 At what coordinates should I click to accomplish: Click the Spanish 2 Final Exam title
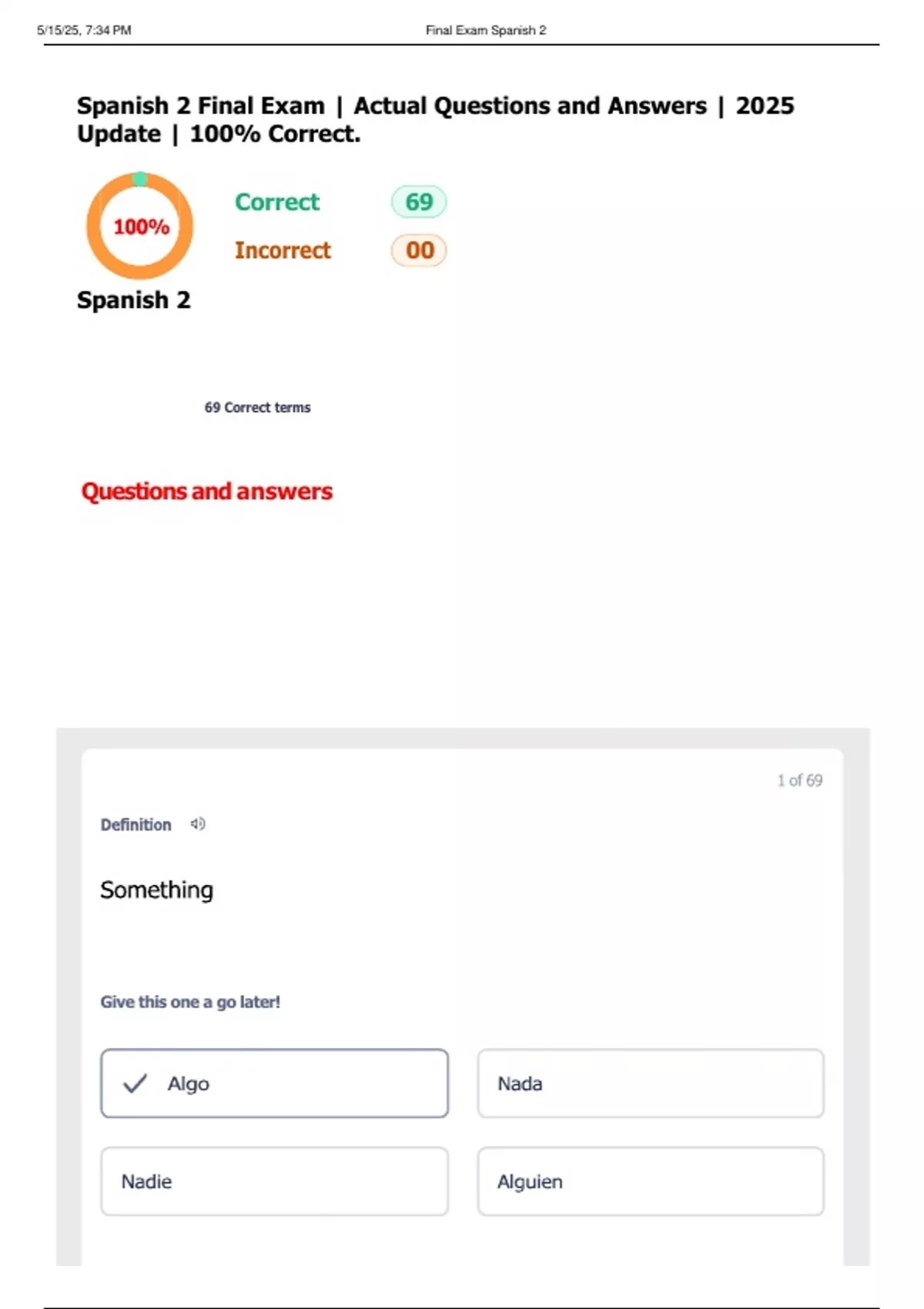click(x=436, y=119)
